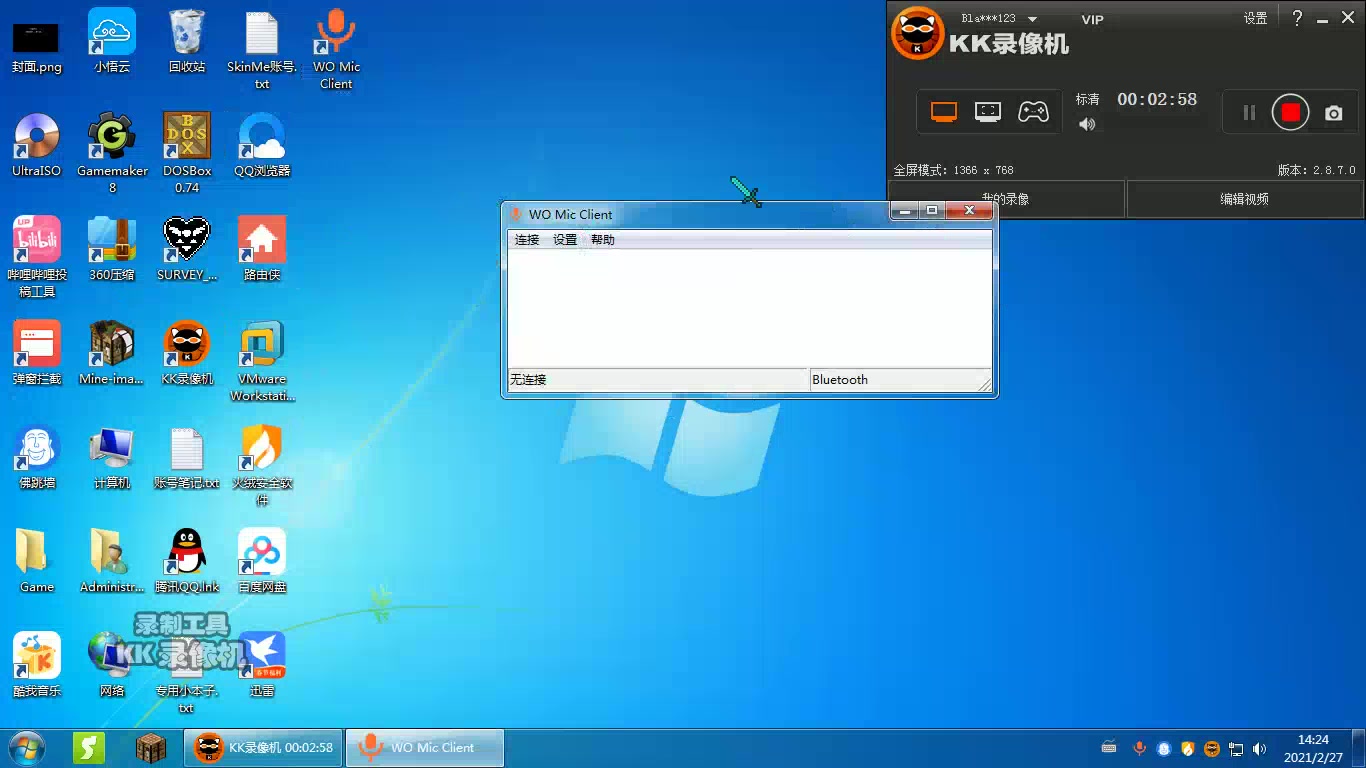Select the VMware Workstation desktop shortcut
Image resolution: width=1366 pixels, height=768 pixels.
(x=262, y=362)
